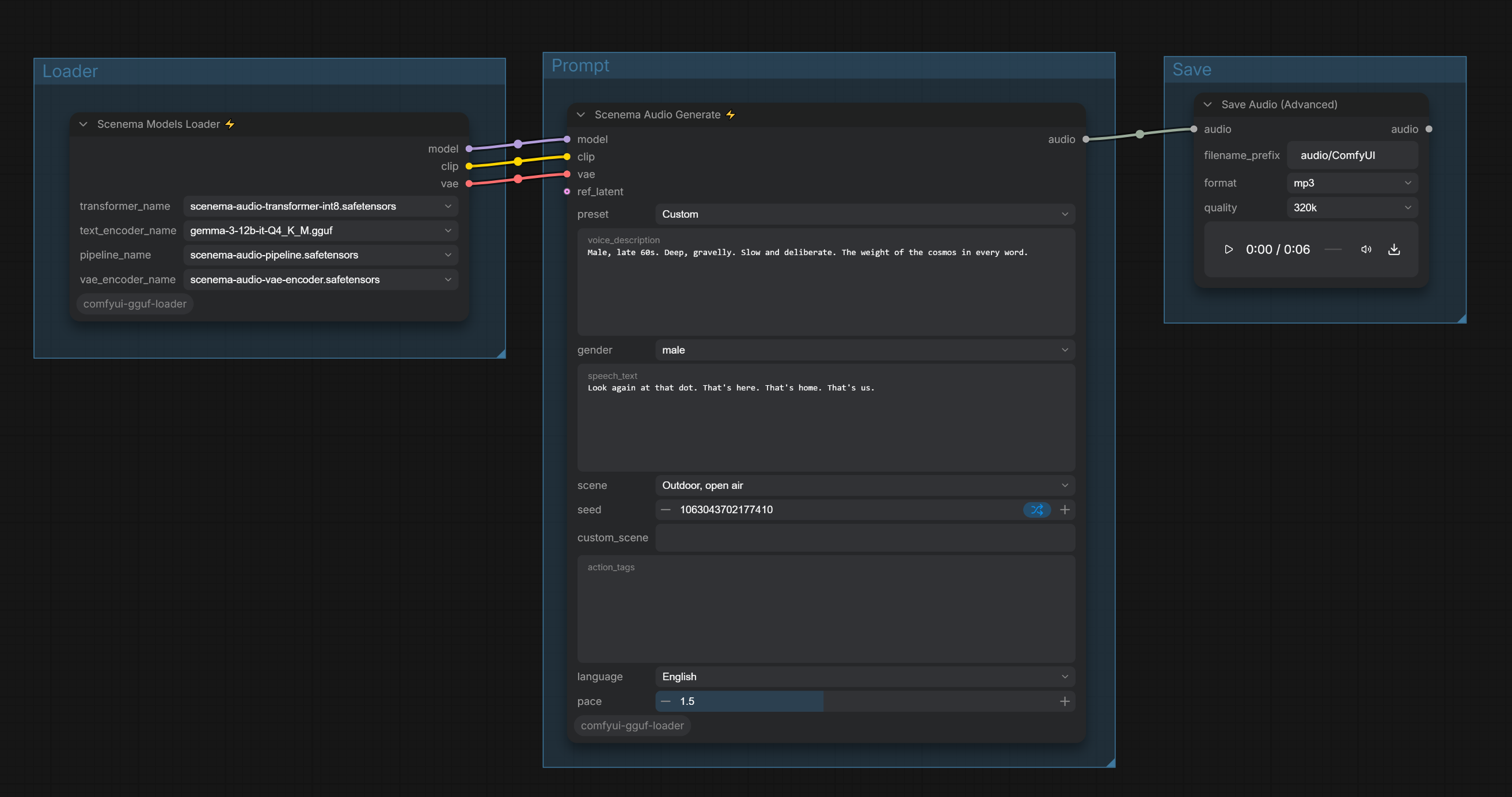Open the preset Custom dropdown

pos(865,214)
